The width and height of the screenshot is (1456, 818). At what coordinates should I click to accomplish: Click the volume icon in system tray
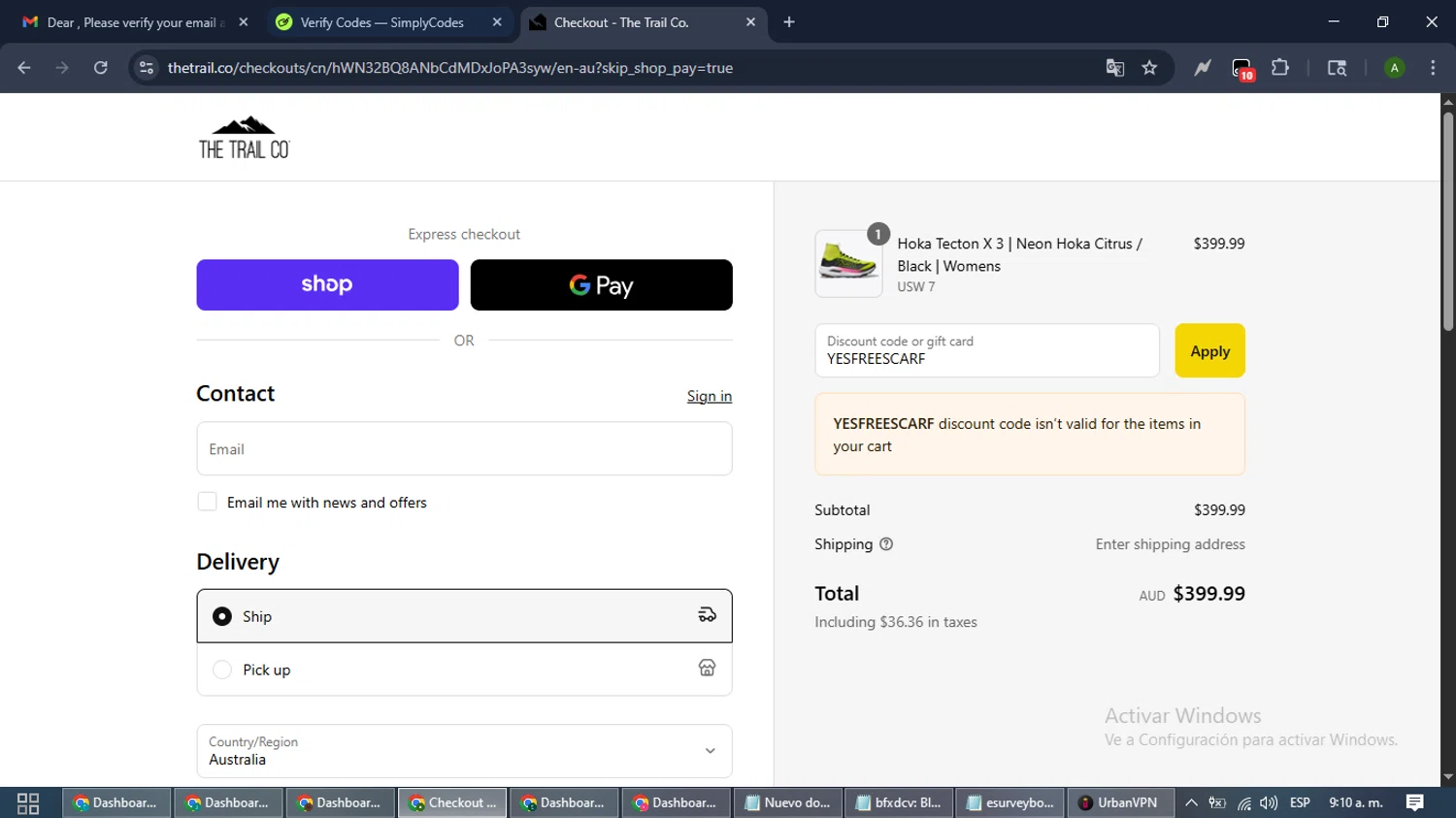tap(1269, 803)
